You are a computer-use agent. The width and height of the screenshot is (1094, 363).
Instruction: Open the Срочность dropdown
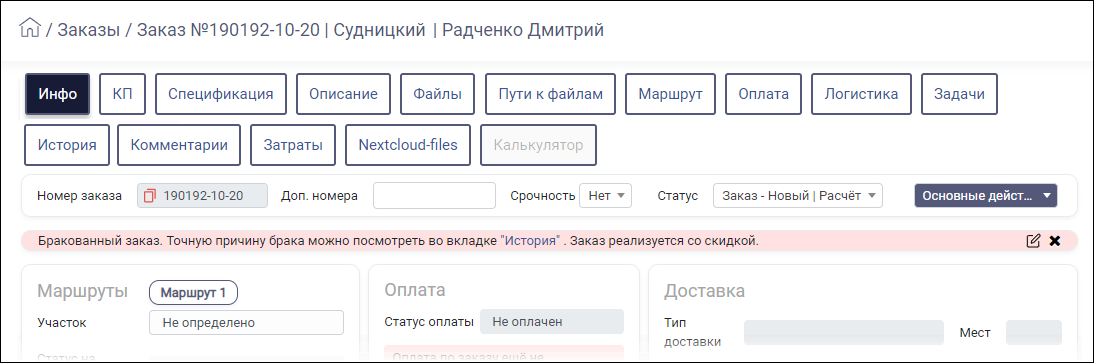coord(606,195)
